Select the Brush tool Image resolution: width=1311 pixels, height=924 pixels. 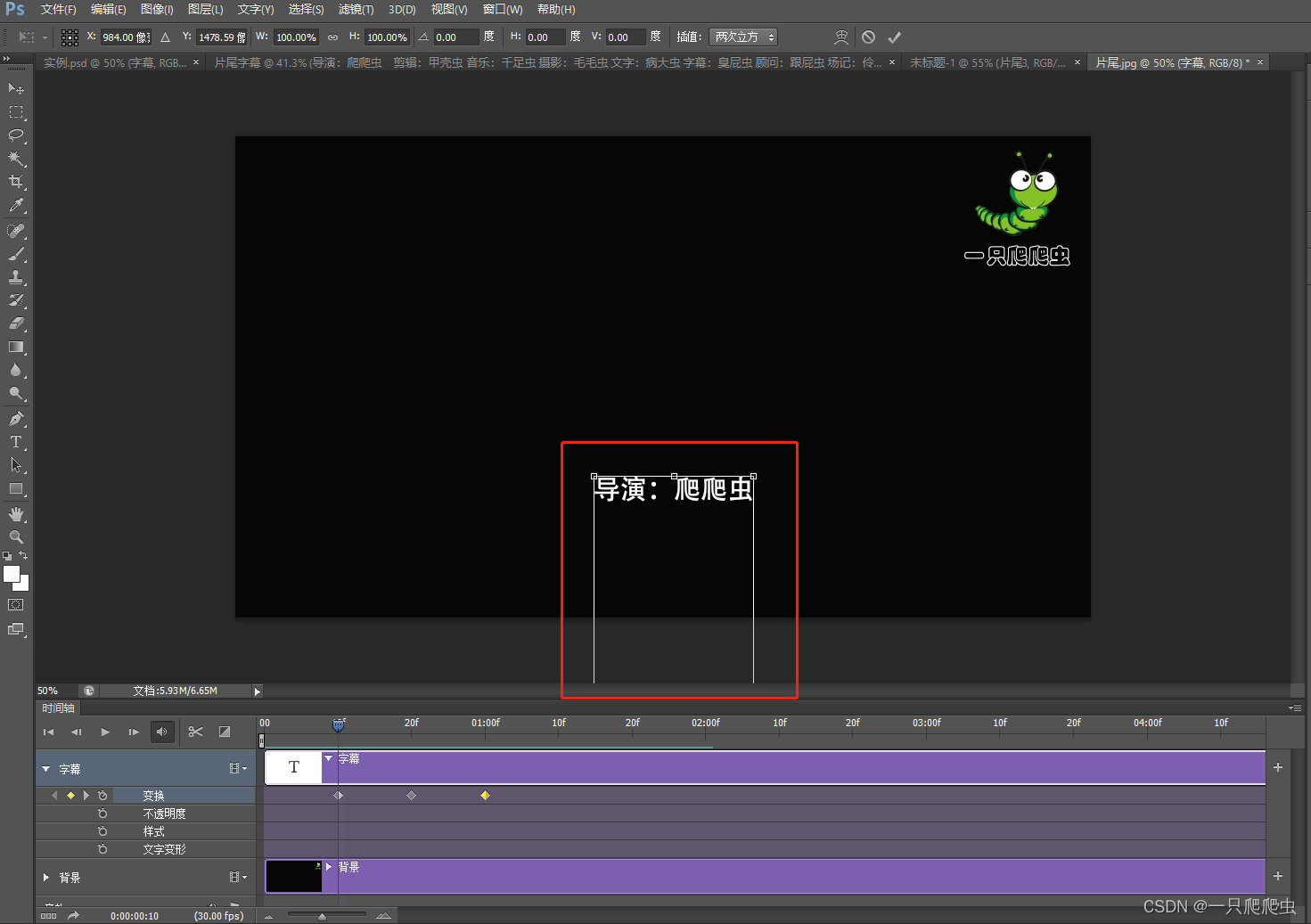point(16,254)
